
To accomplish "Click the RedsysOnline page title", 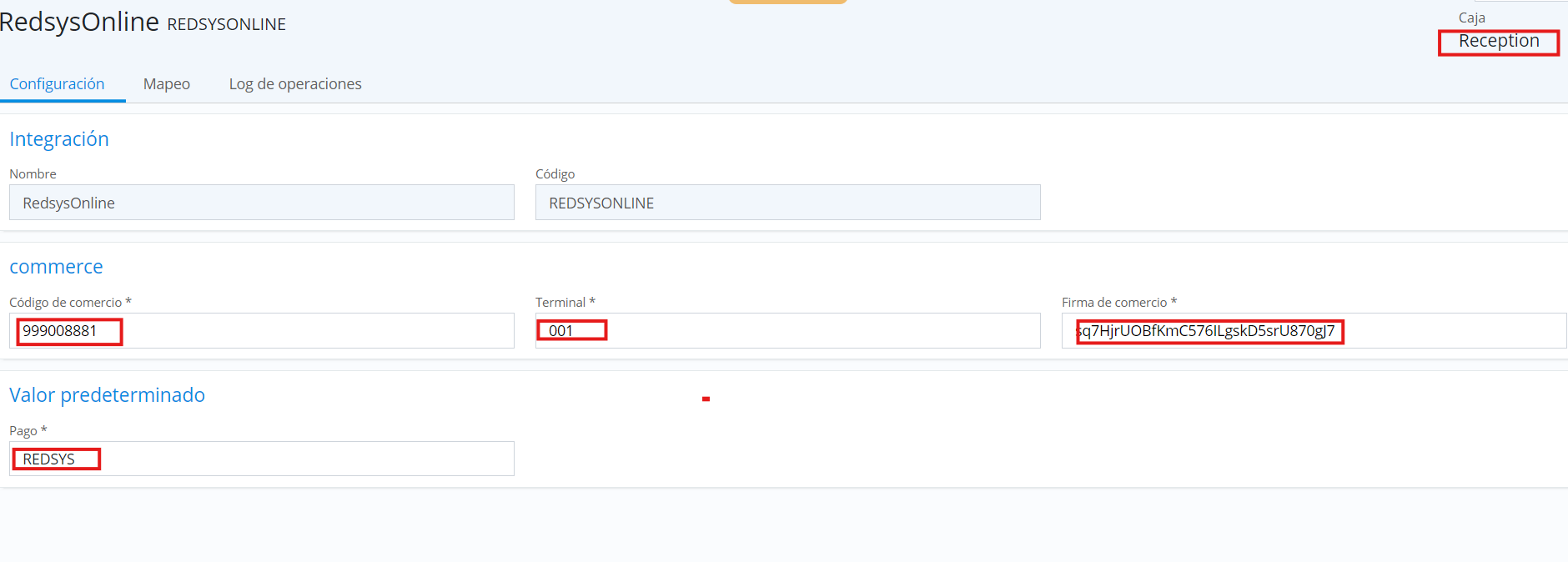I will (79, 22).
